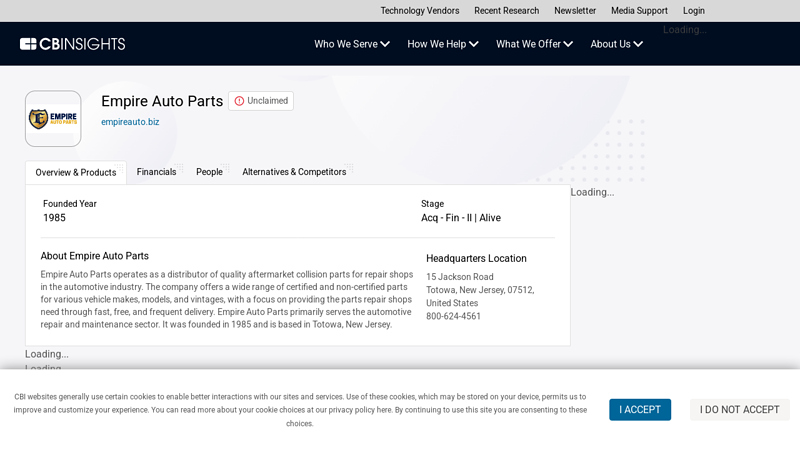The height and width of the screenshot is (450, 800).
Task: Open the What We Offer dropdown
Action: coord(534,44)
